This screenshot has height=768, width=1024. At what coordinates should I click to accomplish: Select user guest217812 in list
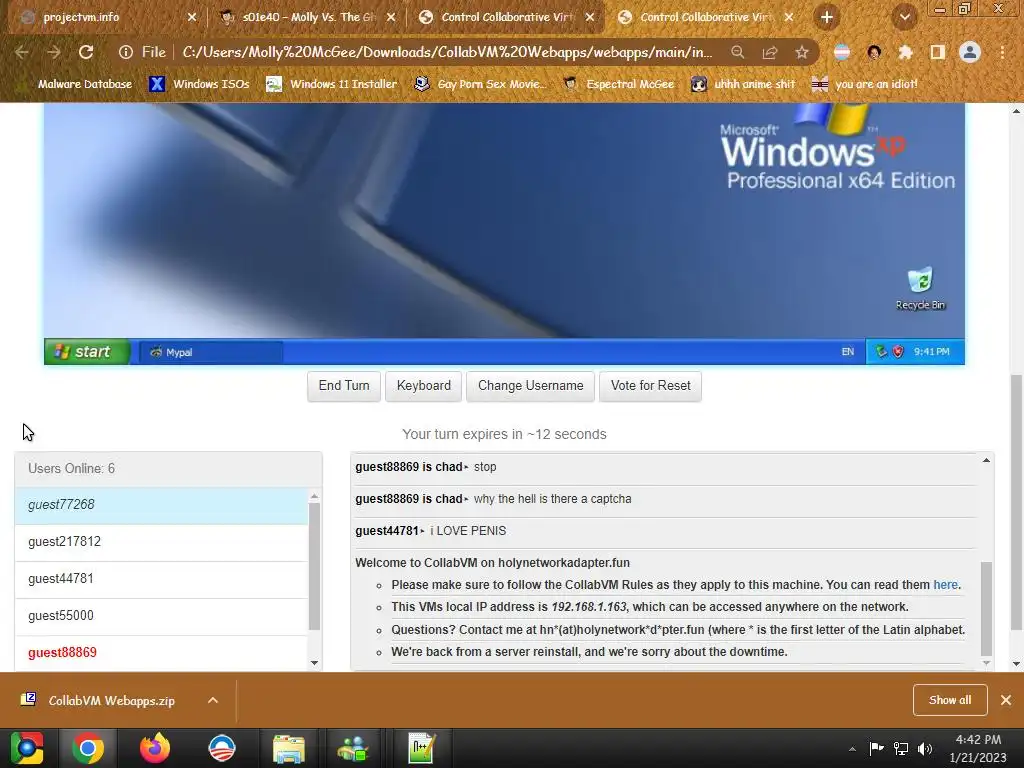tap(161, 542)
